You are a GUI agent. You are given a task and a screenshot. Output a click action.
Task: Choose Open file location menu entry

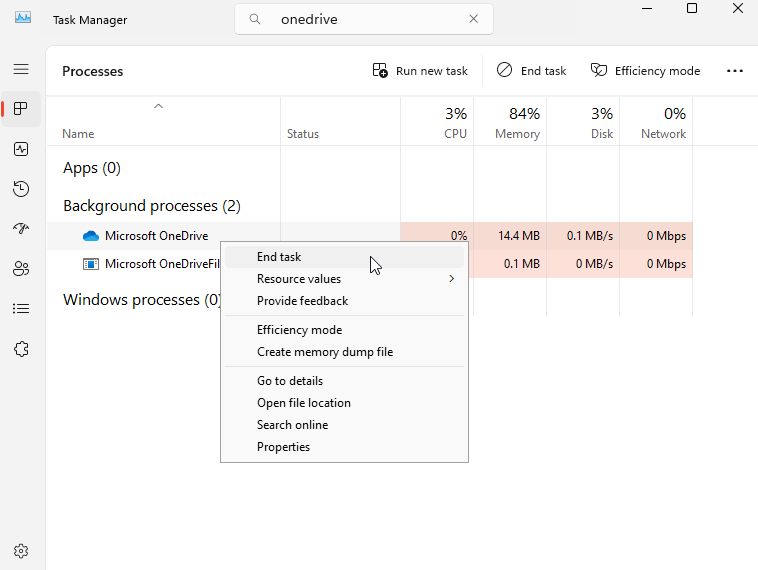[303, 403]
